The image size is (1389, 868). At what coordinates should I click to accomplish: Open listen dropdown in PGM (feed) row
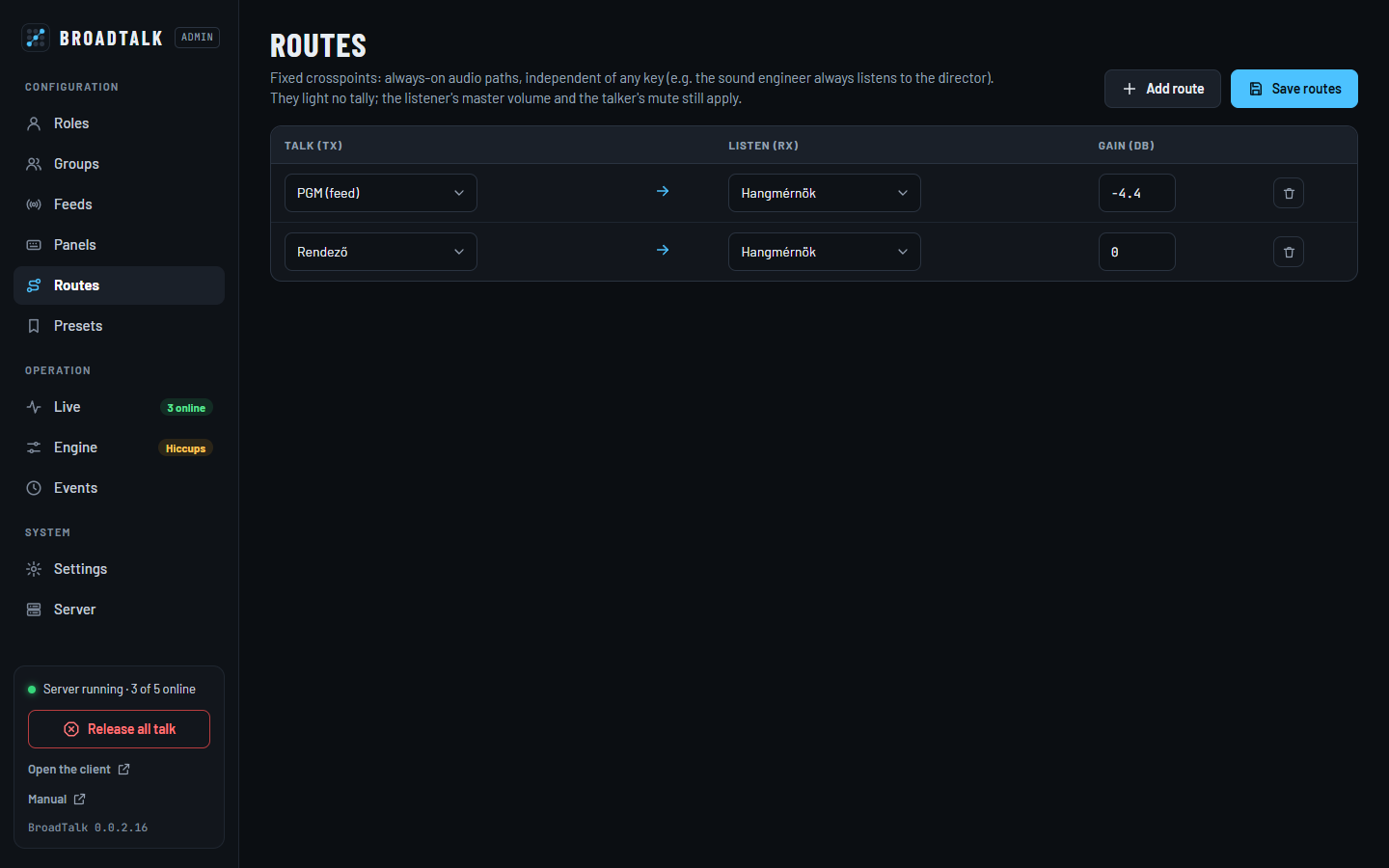[x=825, y=193]
